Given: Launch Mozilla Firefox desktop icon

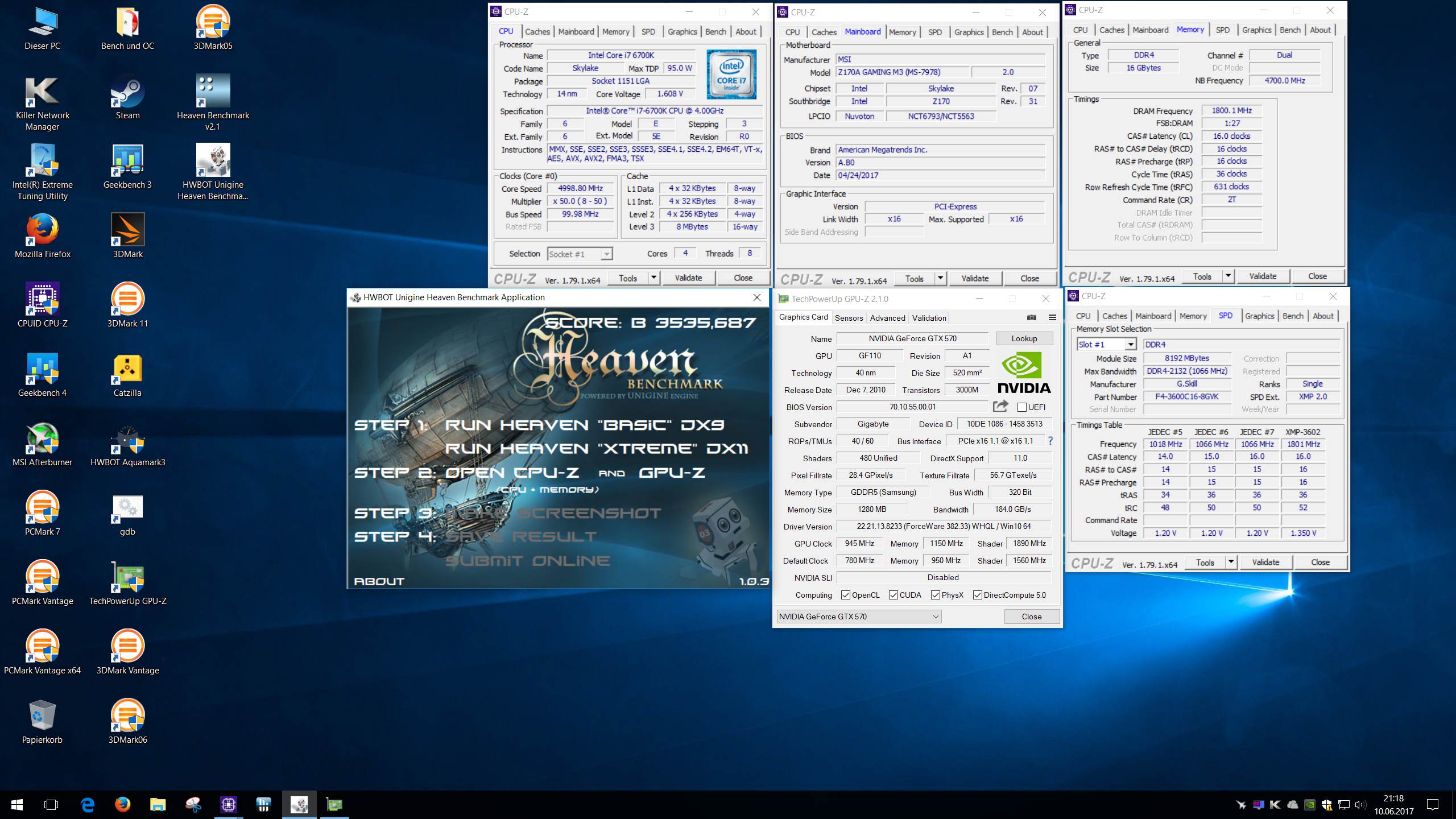Looking at the screenshot, I should pyautogui.click(x=42, y=235).
